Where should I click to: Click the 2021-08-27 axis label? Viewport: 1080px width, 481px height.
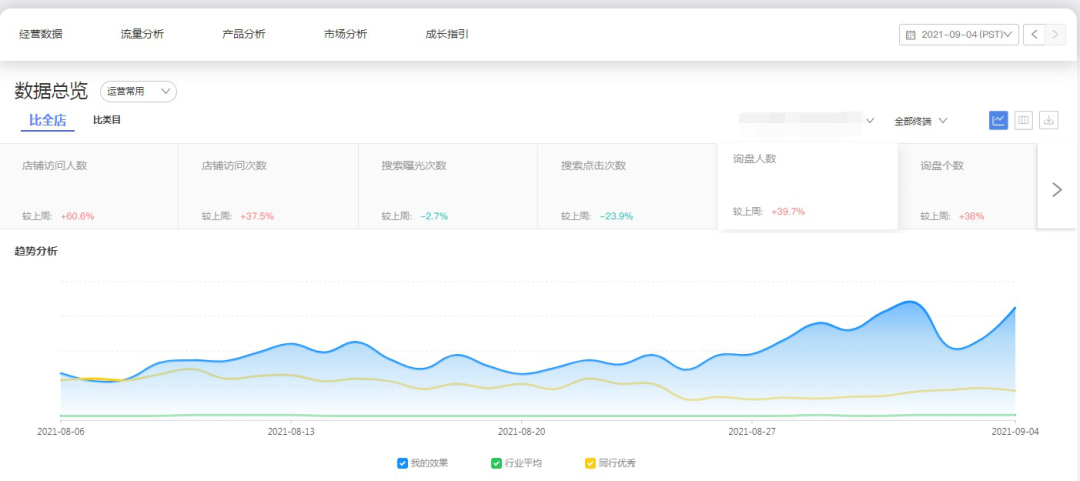pos(751,431)
